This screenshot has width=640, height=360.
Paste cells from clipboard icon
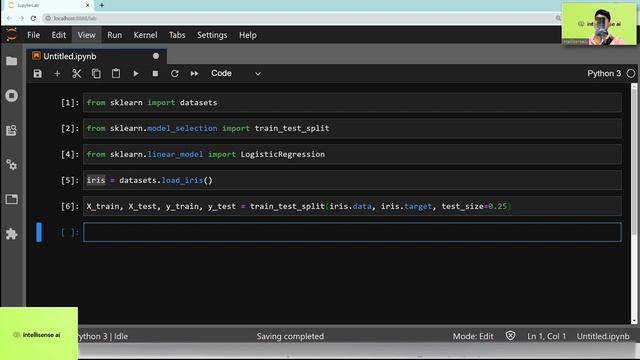tap(116, 73)
